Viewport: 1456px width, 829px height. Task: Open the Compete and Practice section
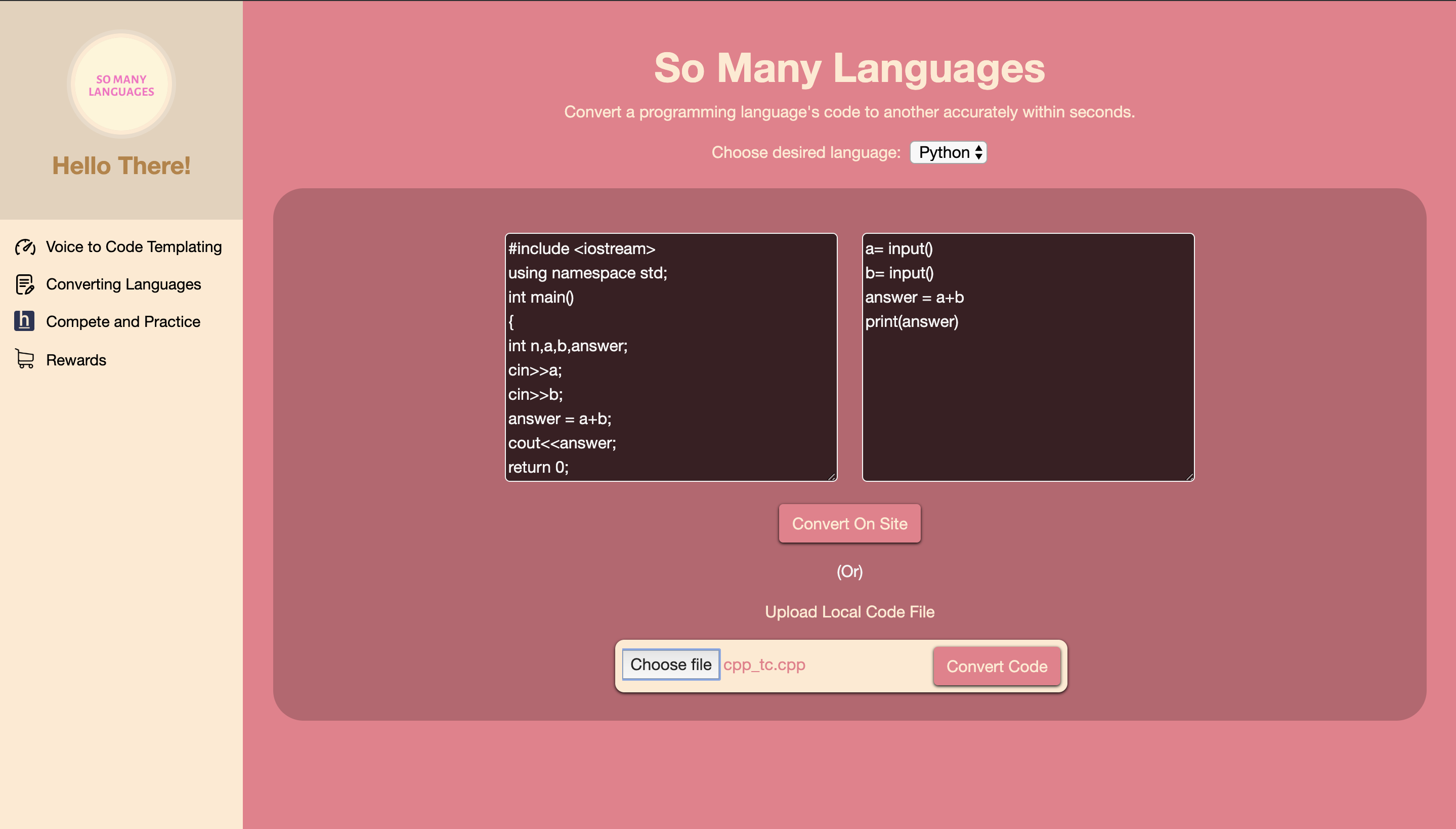click(x=123, y=322)
